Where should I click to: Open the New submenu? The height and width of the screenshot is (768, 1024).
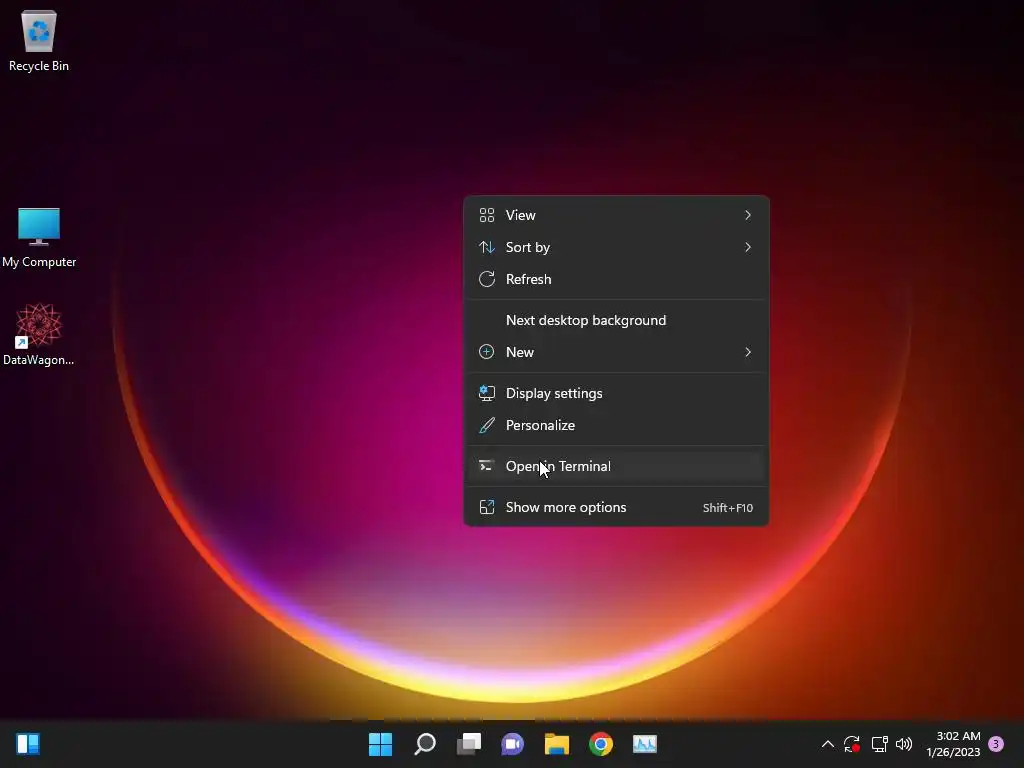616,352
